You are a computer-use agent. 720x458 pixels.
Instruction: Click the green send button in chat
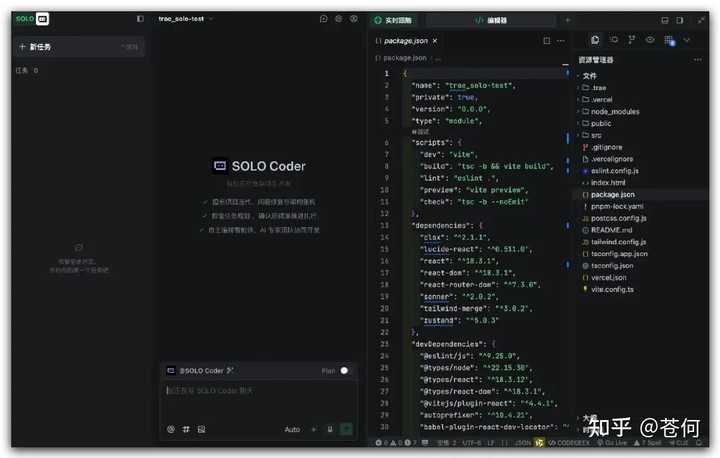pos(346,429)
